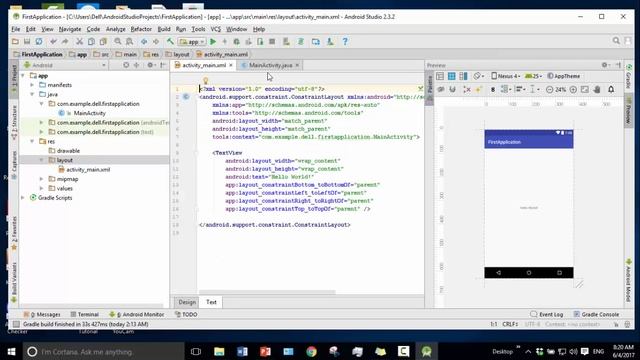
Task: Click the Undo toolbar icon
Action: 53,42
